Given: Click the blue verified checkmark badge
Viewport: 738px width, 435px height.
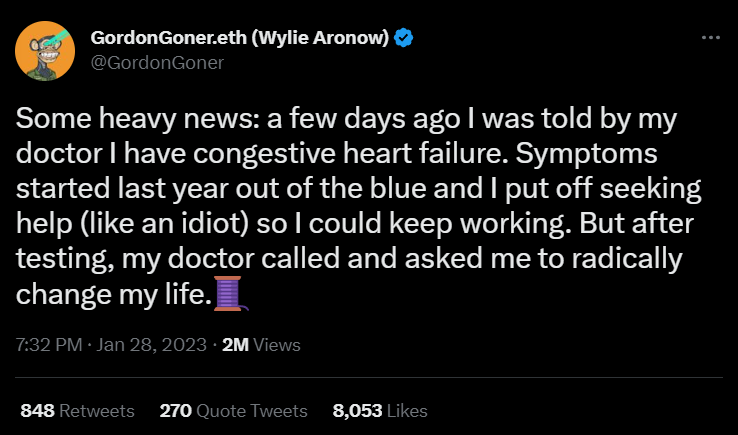Looking at the screenshot, I should click(404, 39).
